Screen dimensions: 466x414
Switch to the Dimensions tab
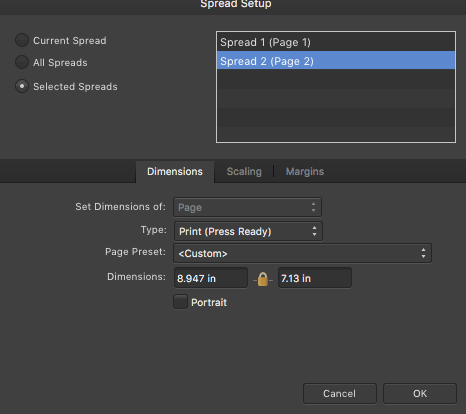click(x=175, y=171)
